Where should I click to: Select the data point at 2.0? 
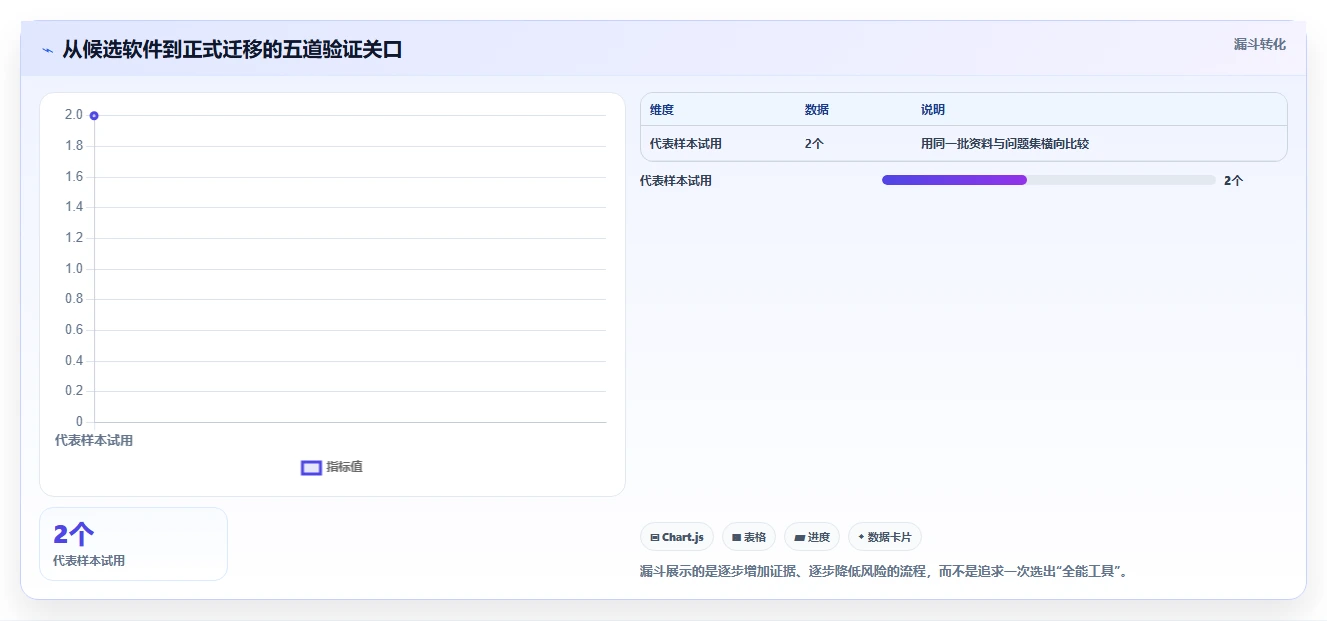coord(94,116)
